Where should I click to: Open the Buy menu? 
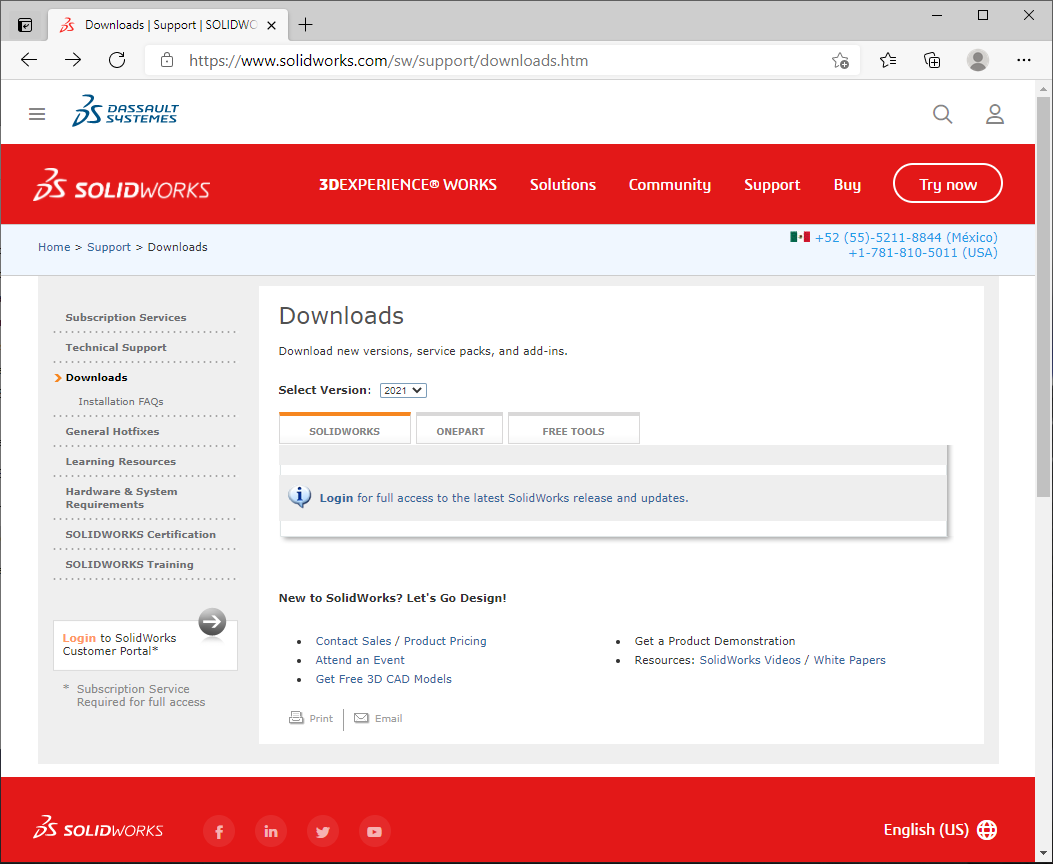tap(847, 185)
